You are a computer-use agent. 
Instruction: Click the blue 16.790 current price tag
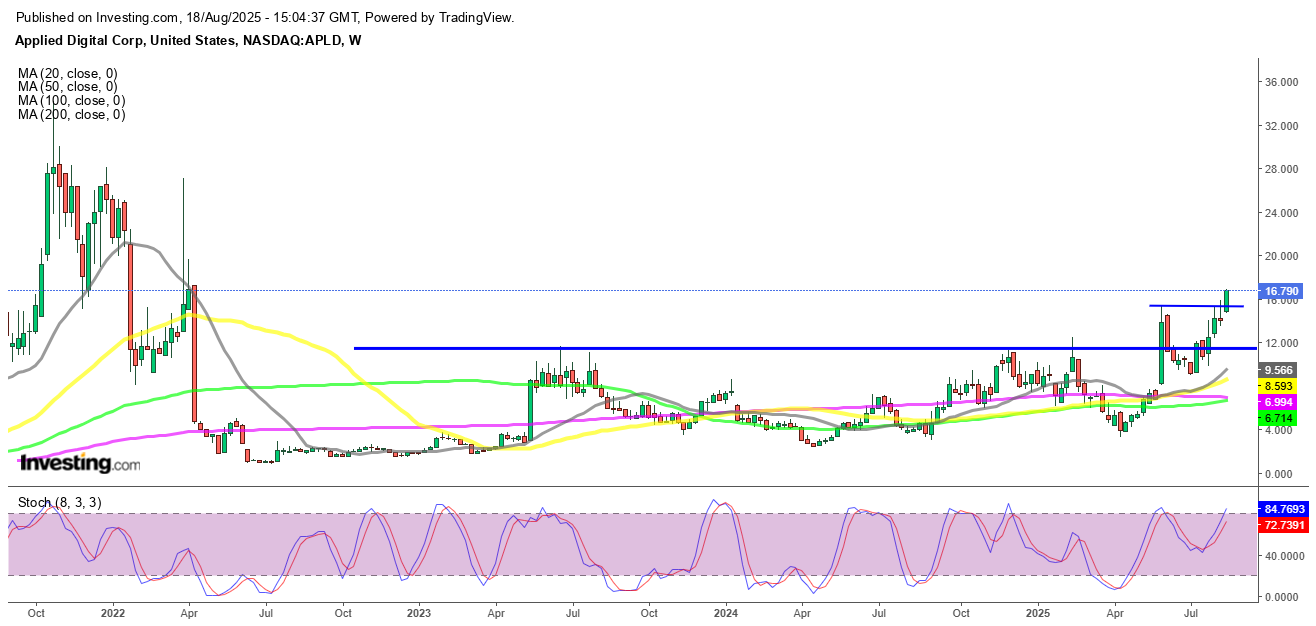[x=1281, y=291]
